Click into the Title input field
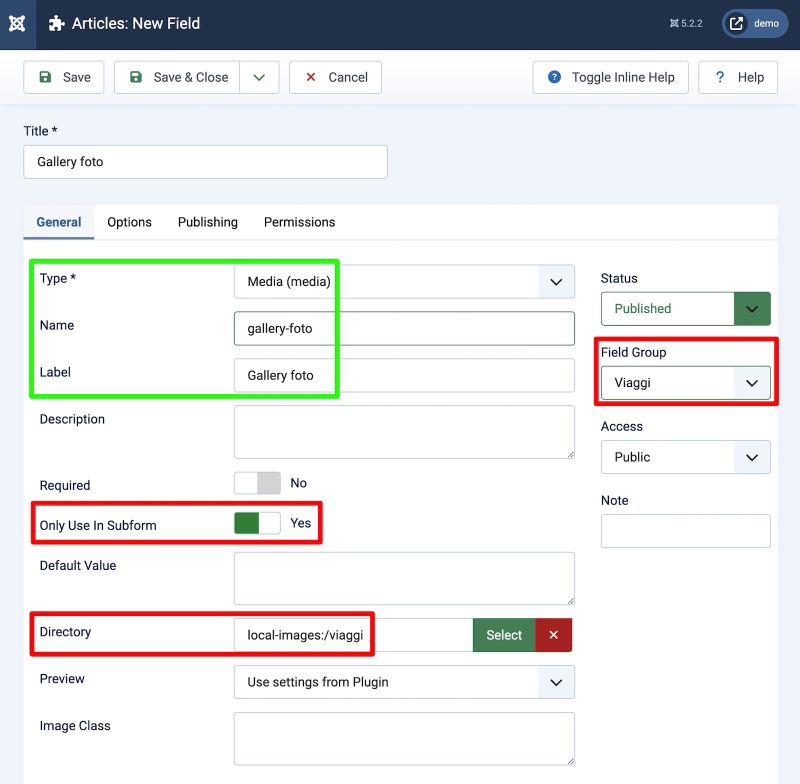The width and height of the screenshot is (800, 784). point(205,162)
